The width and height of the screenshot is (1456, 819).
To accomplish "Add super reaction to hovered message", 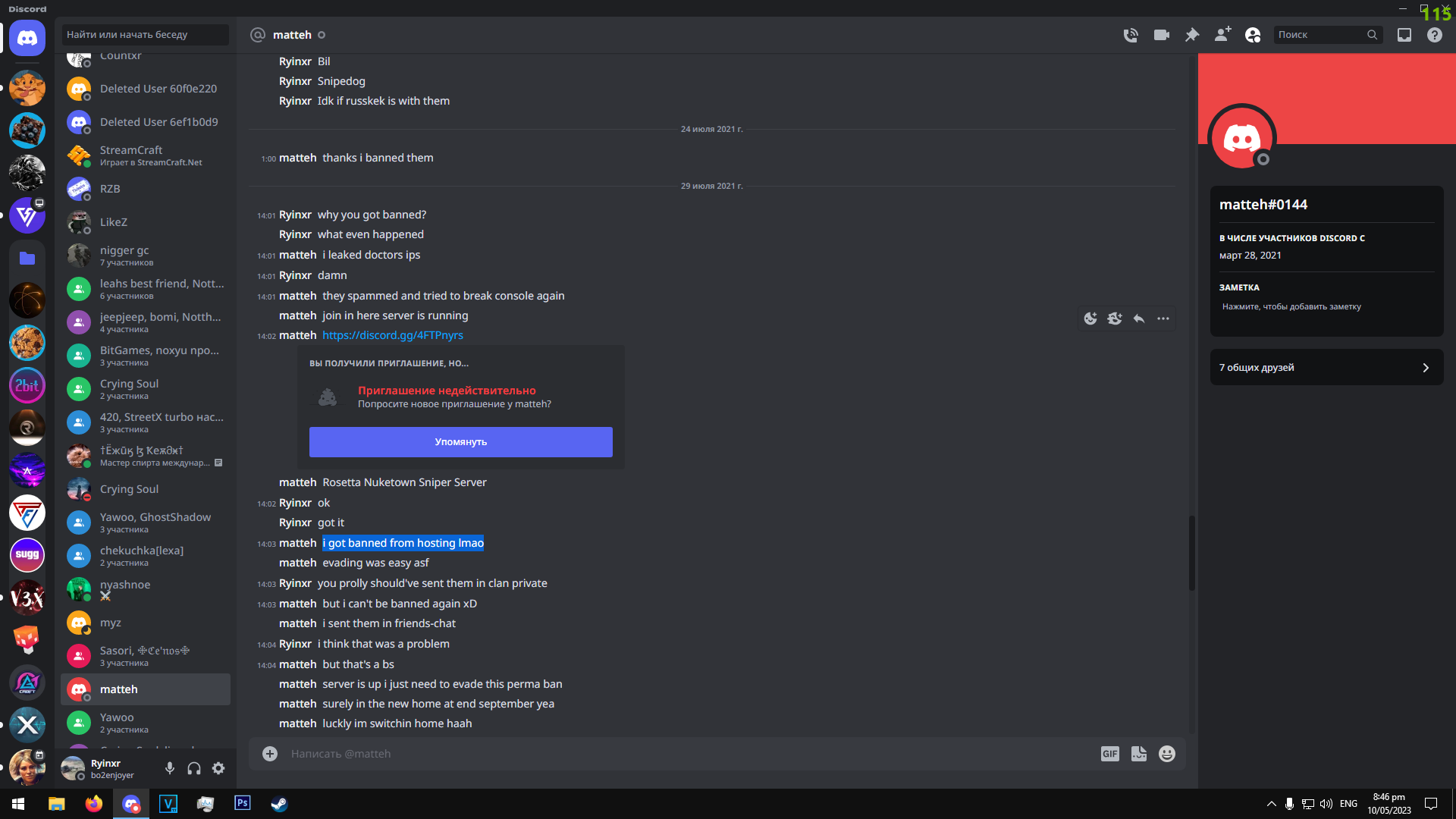I will pos(1115,318).
